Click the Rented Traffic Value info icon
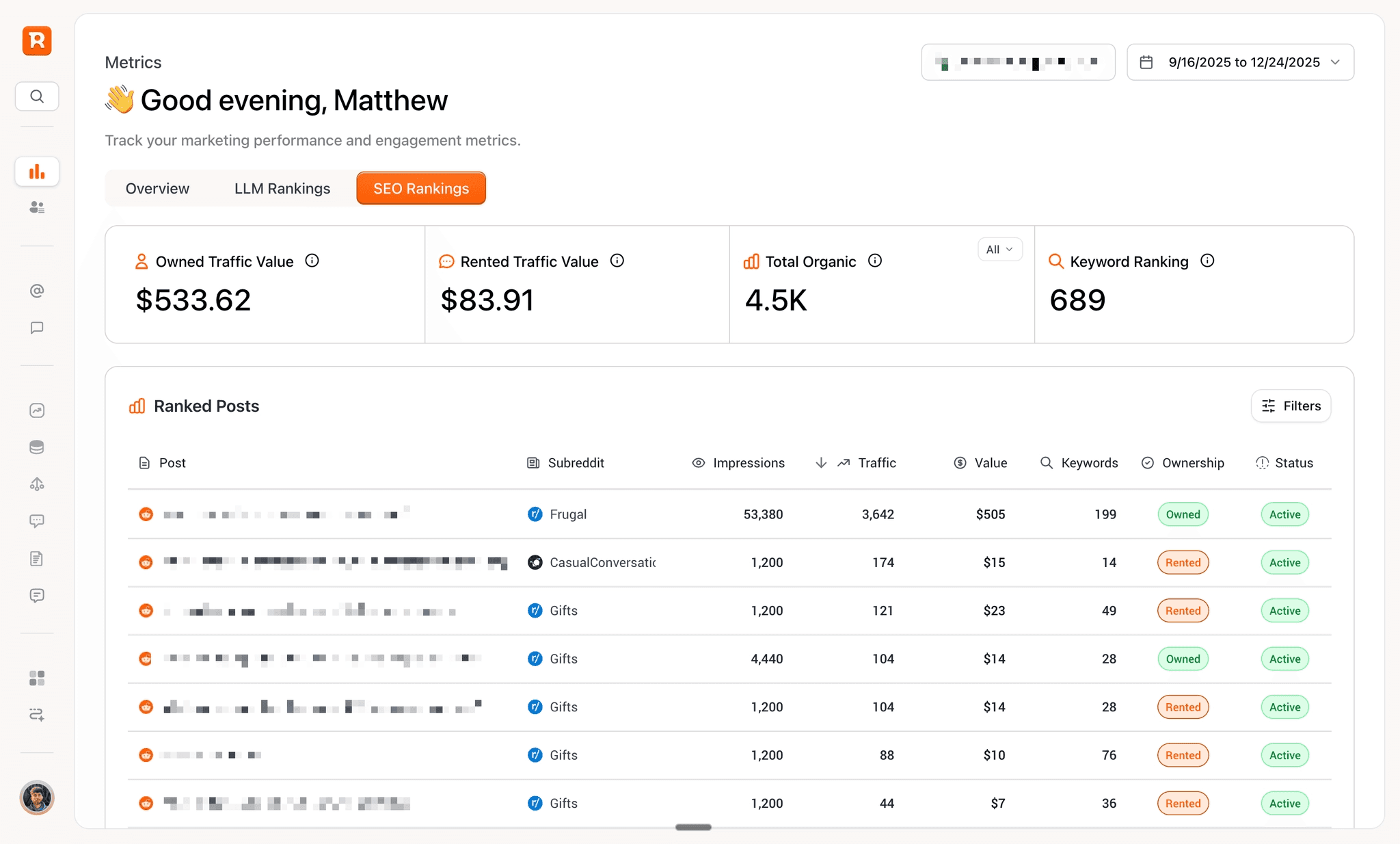This screenshot has width=1400, height=844. [617, 261]
